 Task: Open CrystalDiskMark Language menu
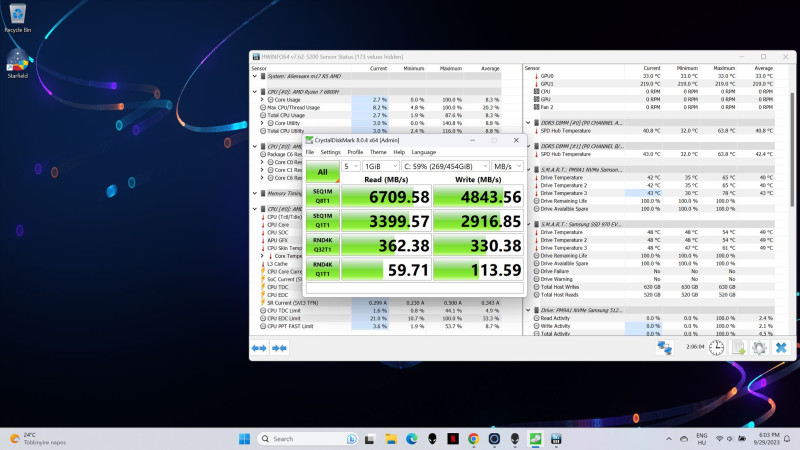[x=423, y=152]
